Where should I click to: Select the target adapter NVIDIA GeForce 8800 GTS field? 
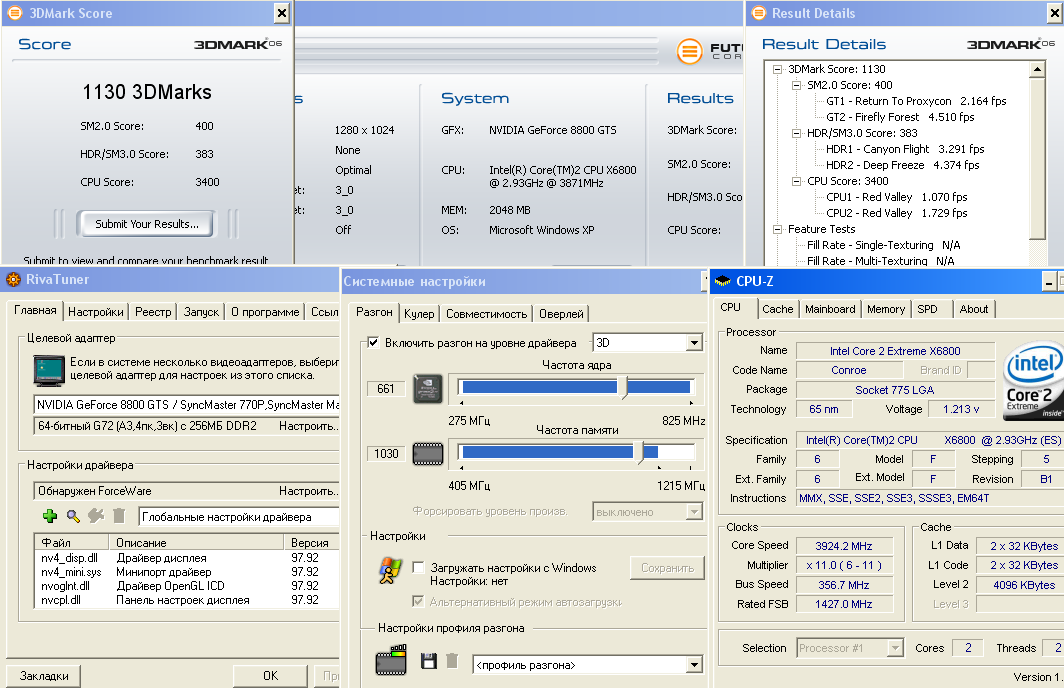pos(187,405)
